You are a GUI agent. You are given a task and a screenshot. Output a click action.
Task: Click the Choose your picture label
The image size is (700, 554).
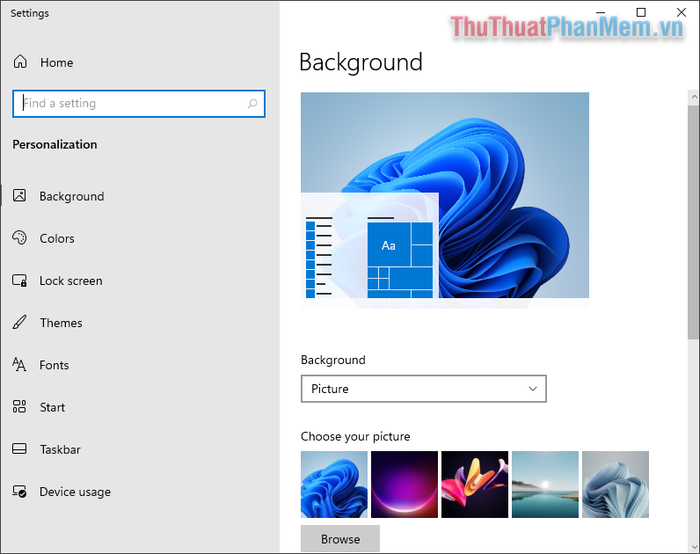[355, 436]
